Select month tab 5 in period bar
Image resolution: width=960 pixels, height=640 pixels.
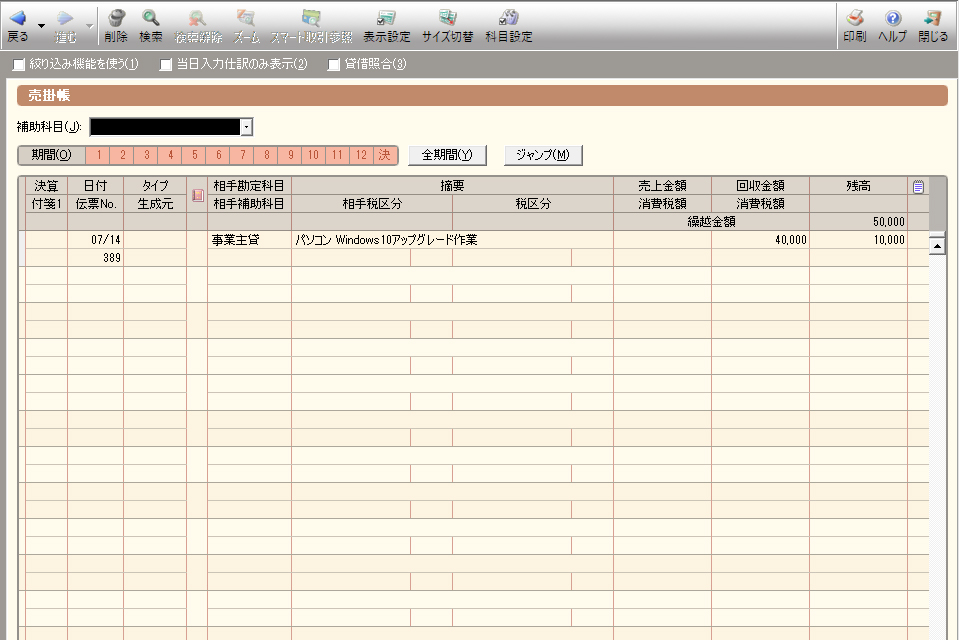click(194, 155)
